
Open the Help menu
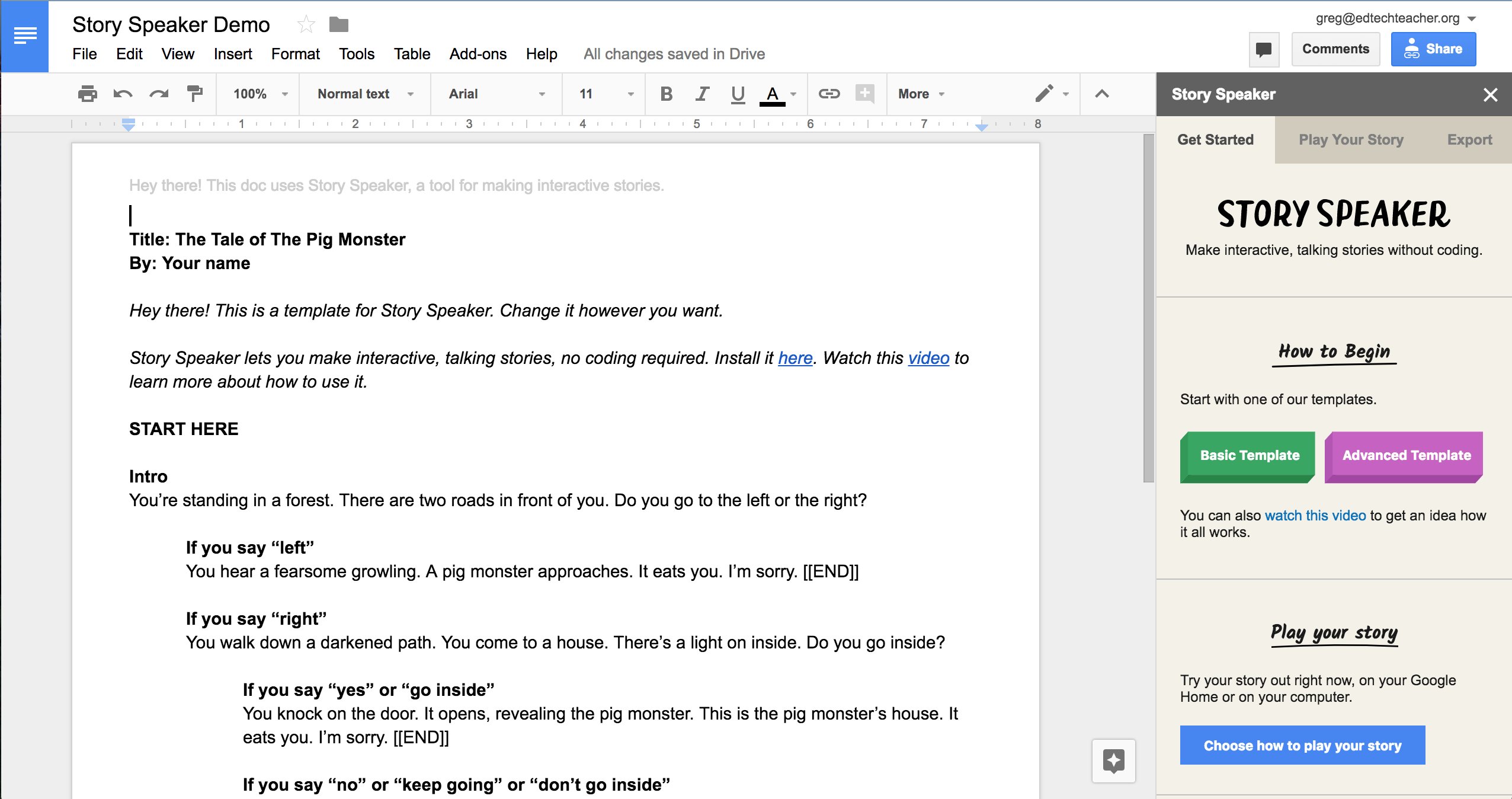tap(542, 54)
